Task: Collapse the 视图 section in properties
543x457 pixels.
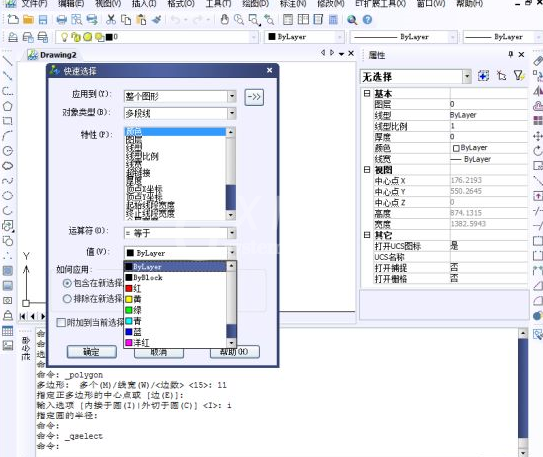Action: 367,170
